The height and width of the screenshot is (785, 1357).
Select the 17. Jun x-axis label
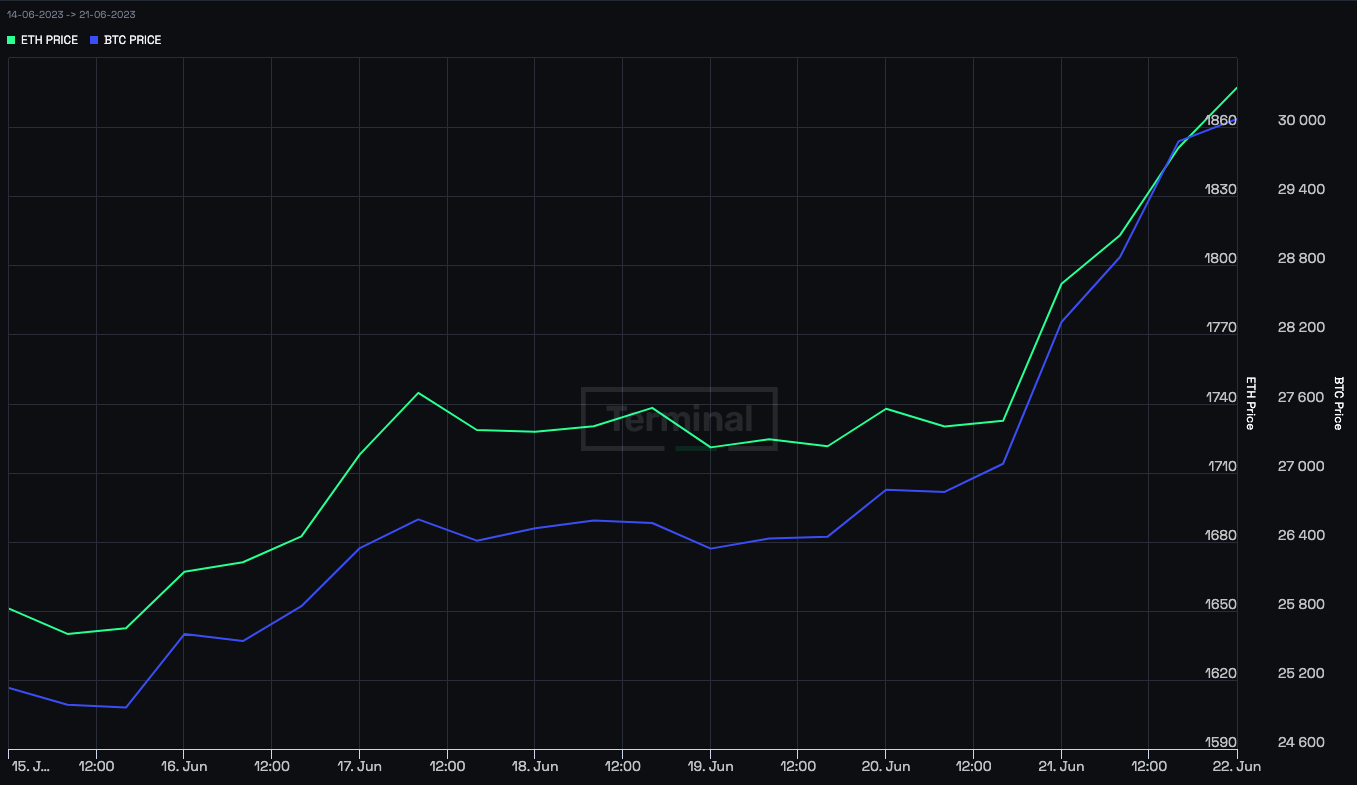point(359,766)
